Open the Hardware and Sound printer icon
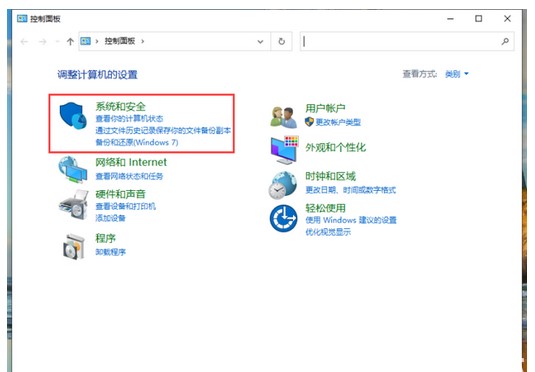 coord(74,204)
